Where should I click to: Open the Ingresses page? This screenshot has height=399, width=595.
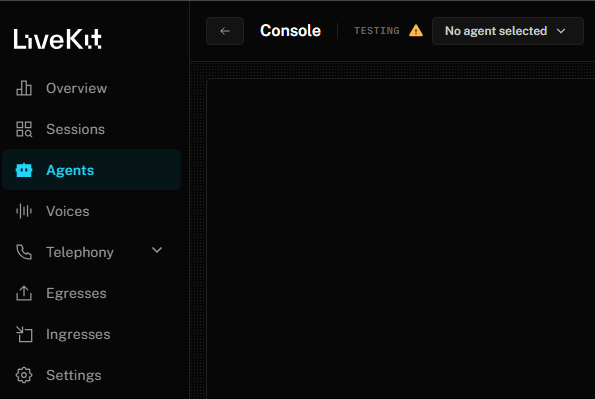(91, 334)
